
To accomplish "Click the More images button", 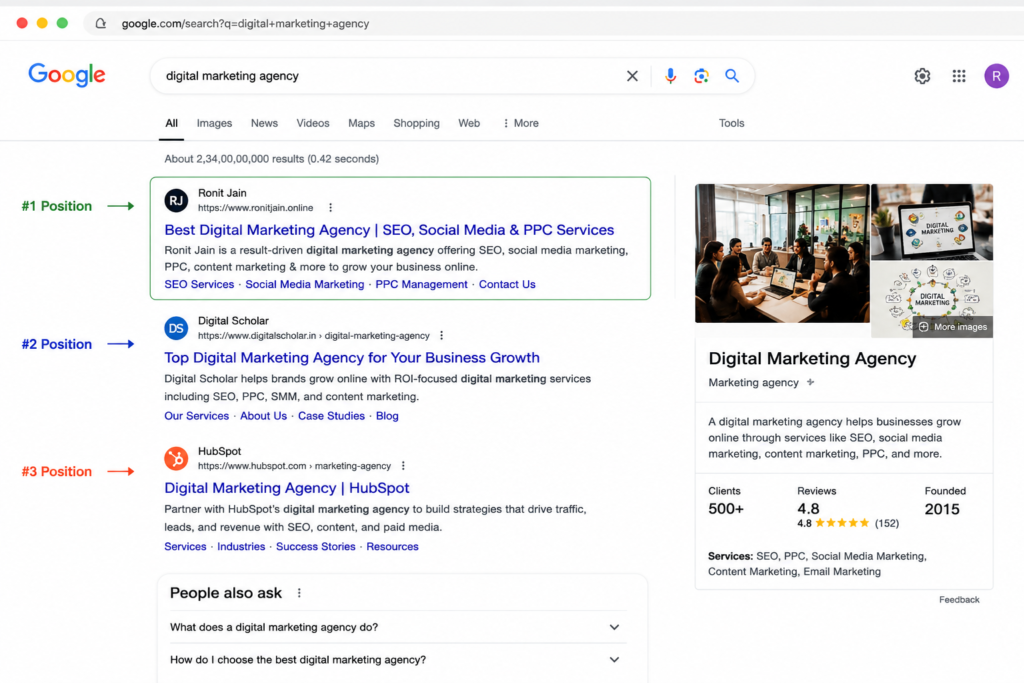I will [953, 326].
